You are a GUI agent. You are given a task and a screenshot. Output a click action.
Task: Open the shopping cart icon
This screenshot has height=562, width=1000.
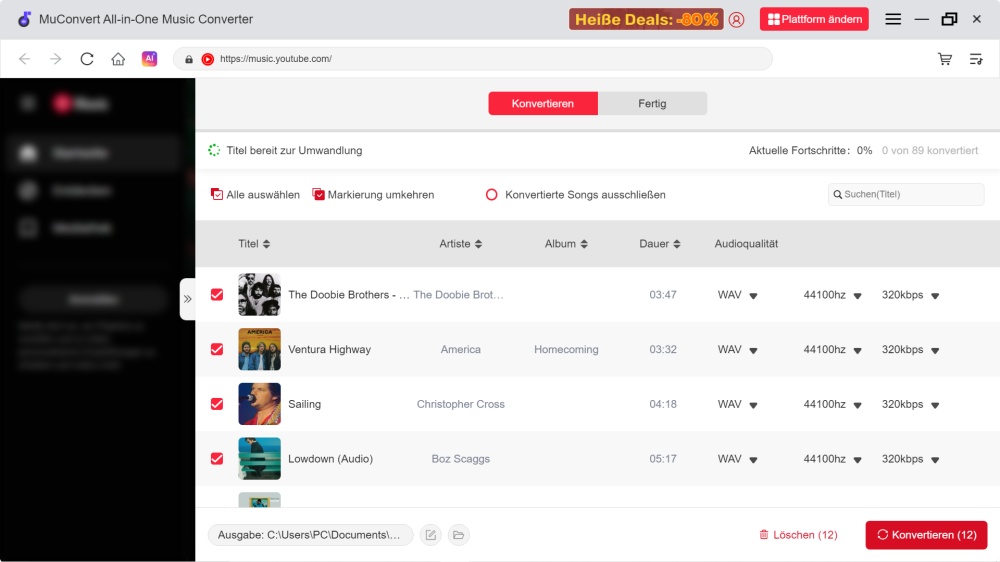click(945, 59)
